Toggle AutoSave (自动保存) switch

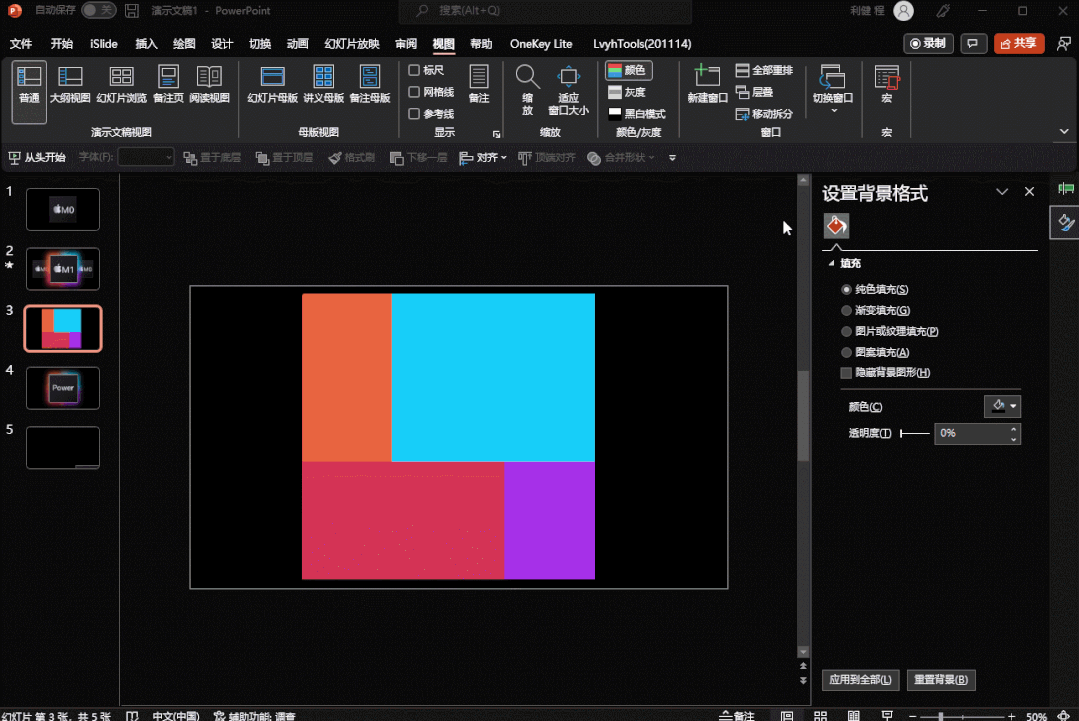tap(98, 10)
